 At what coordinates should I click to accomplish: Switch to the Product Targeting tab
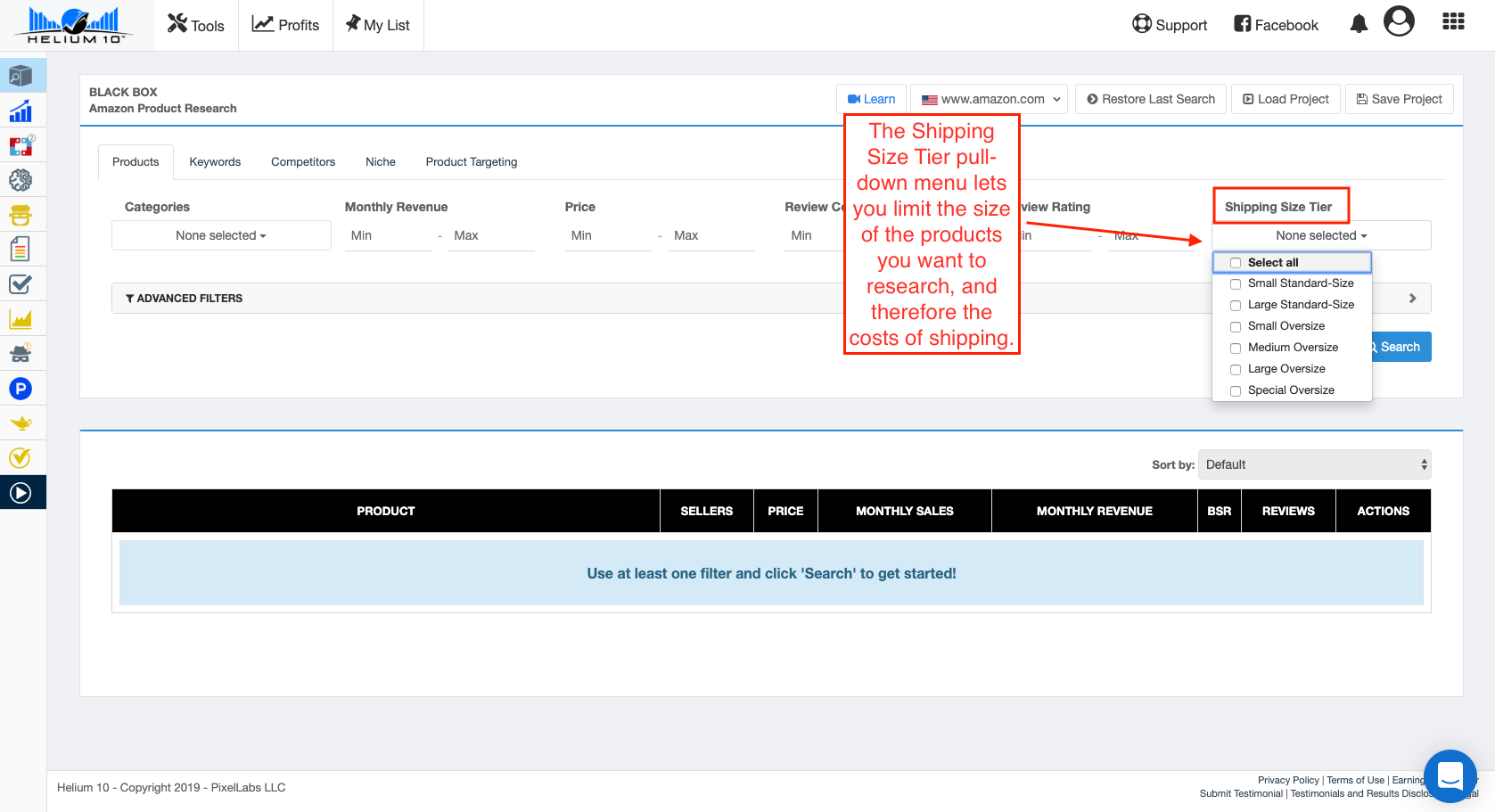coord(471,162)
